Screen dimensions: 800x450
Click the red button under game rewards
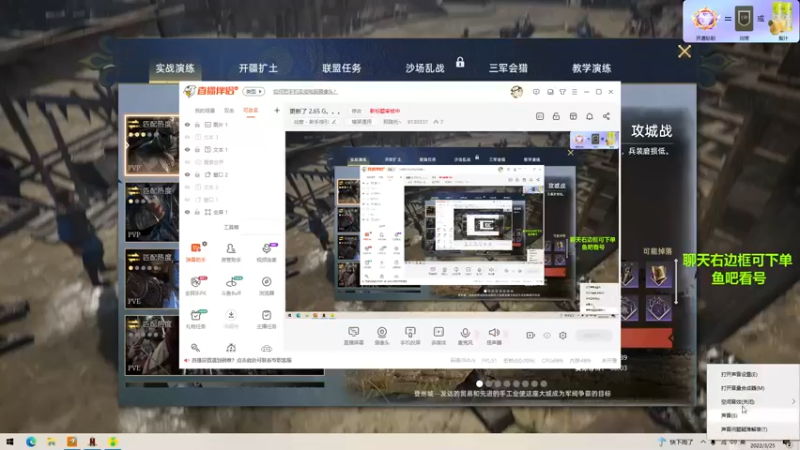click(646, 338)
